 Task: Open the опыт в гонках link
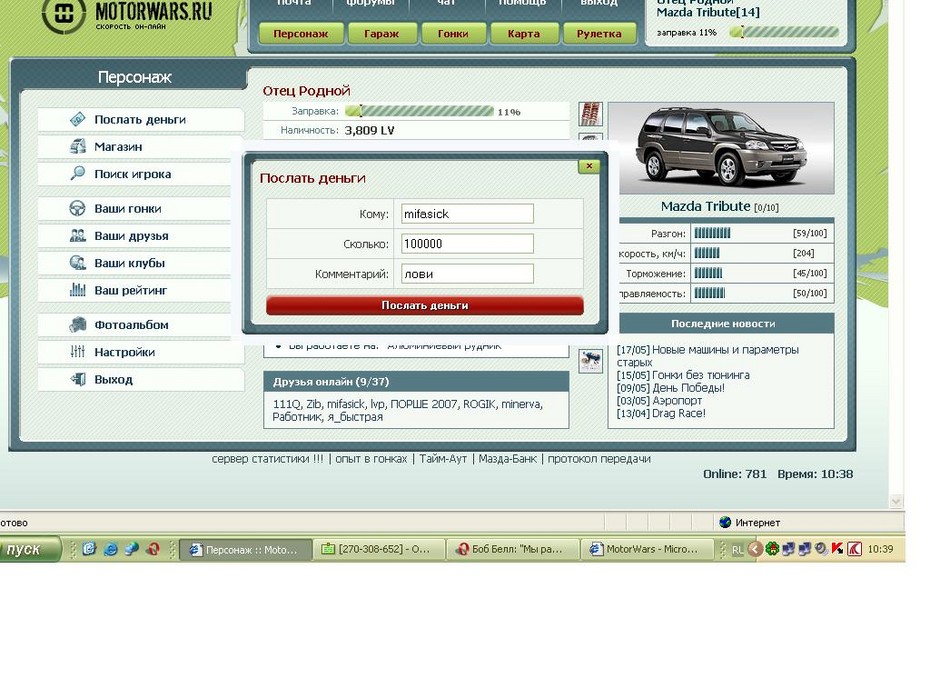371,458
